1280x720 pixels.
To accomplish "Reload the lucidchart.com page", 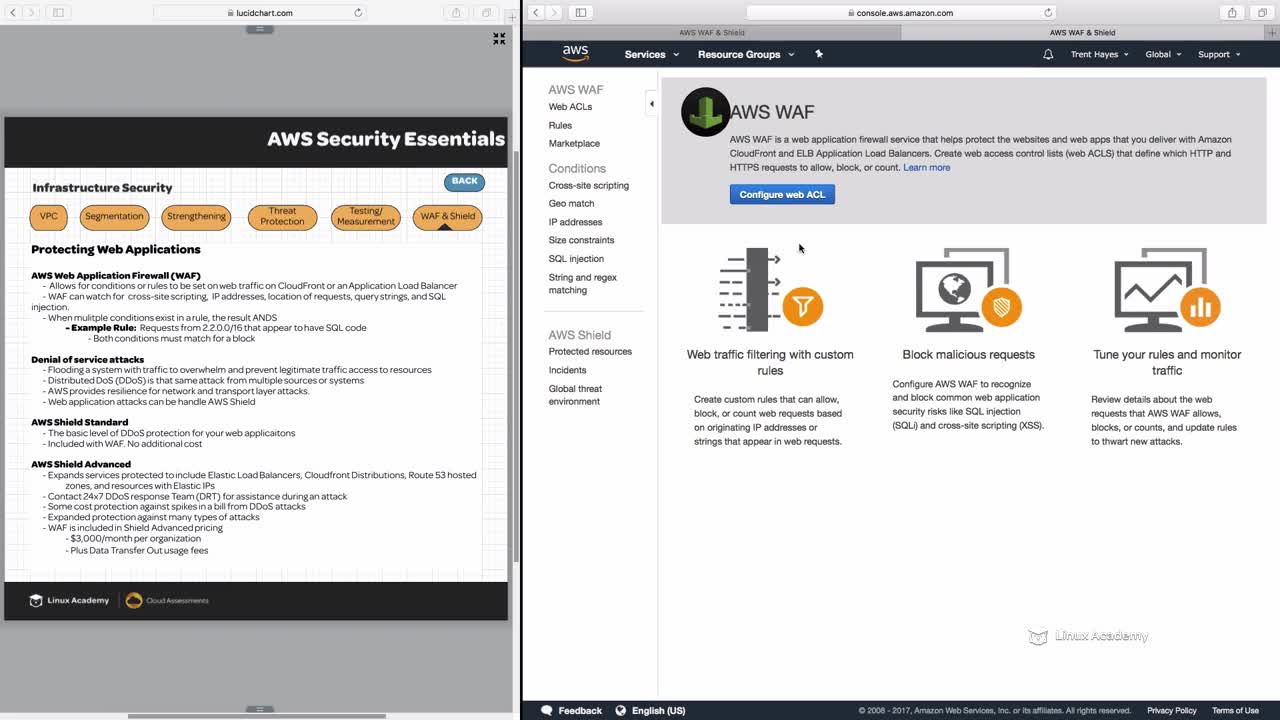I will point(358,13).
